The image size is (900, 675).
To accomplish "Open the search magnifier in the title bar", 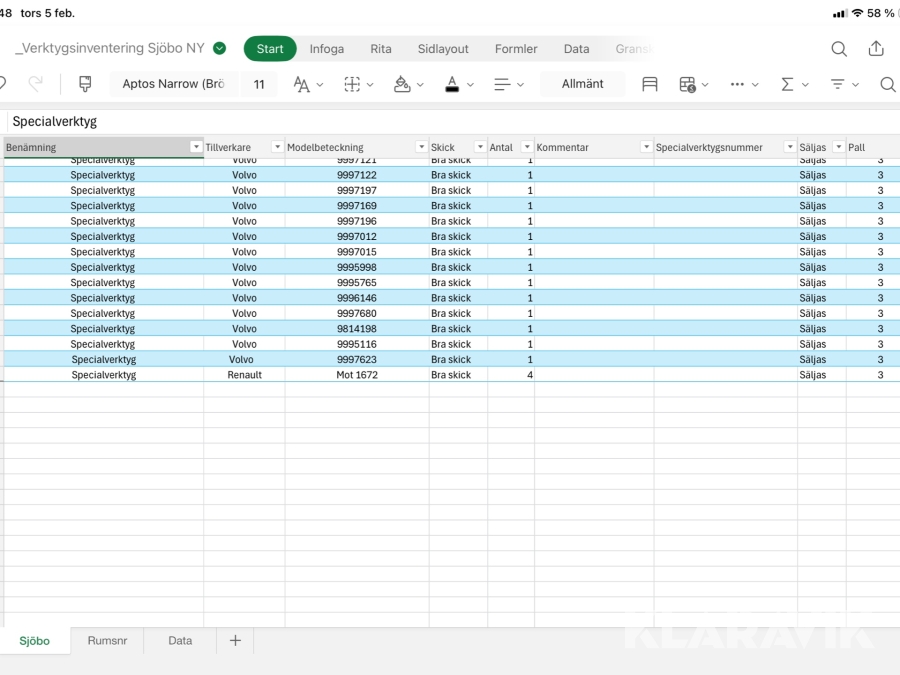I will point(839,49).
